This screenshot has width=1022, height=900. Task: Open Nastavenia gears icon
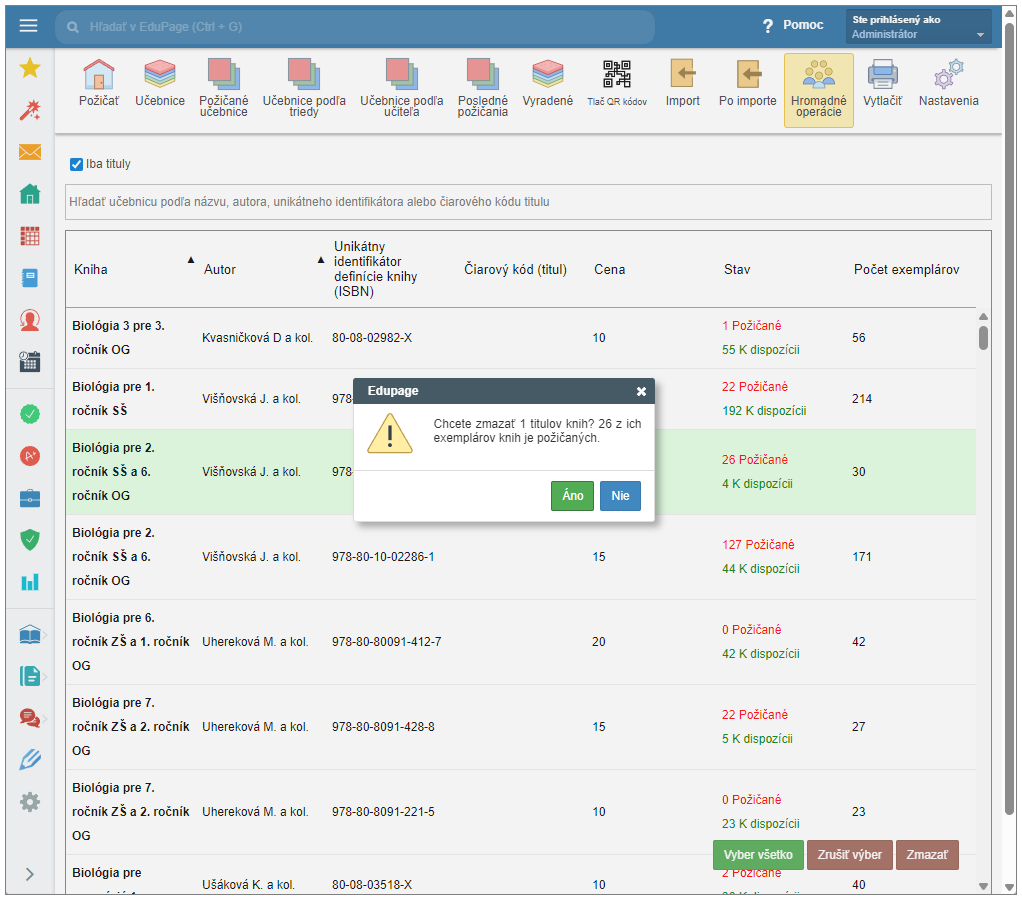pyautogui.click(x=948, y=76)
